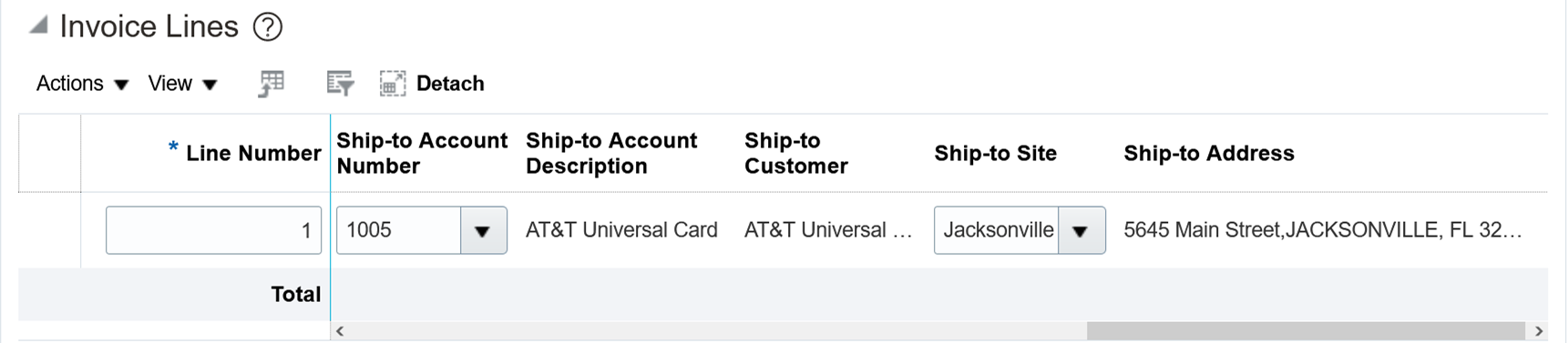
Task: Click the horizontal scrollbar thumb
Action: (x=1306, y=331)
